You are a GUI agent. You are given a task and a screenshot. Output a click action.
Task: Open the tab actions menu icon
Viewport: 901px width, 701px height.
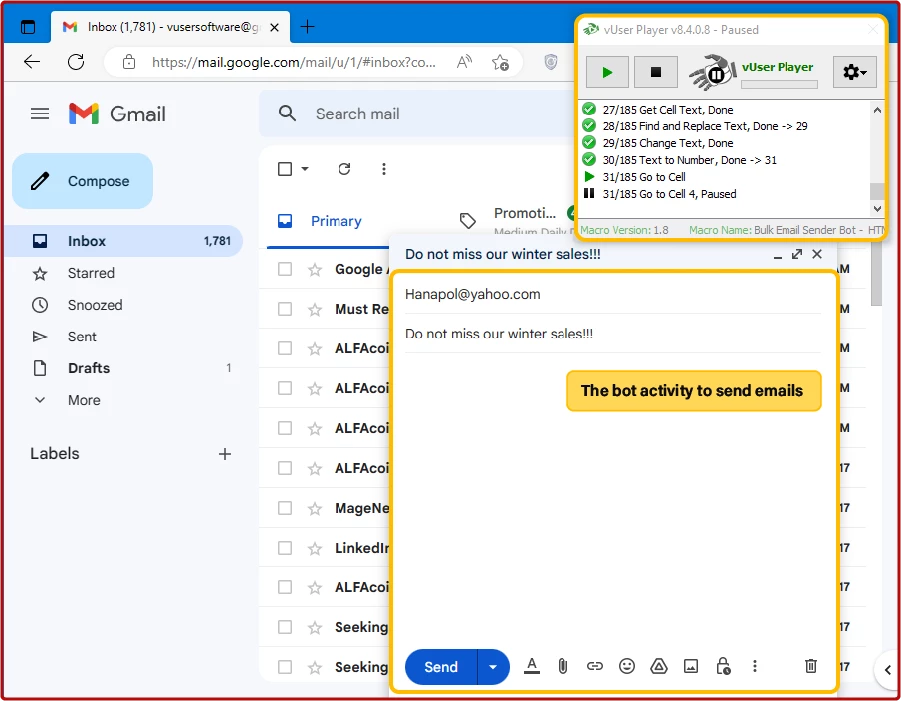27,26
